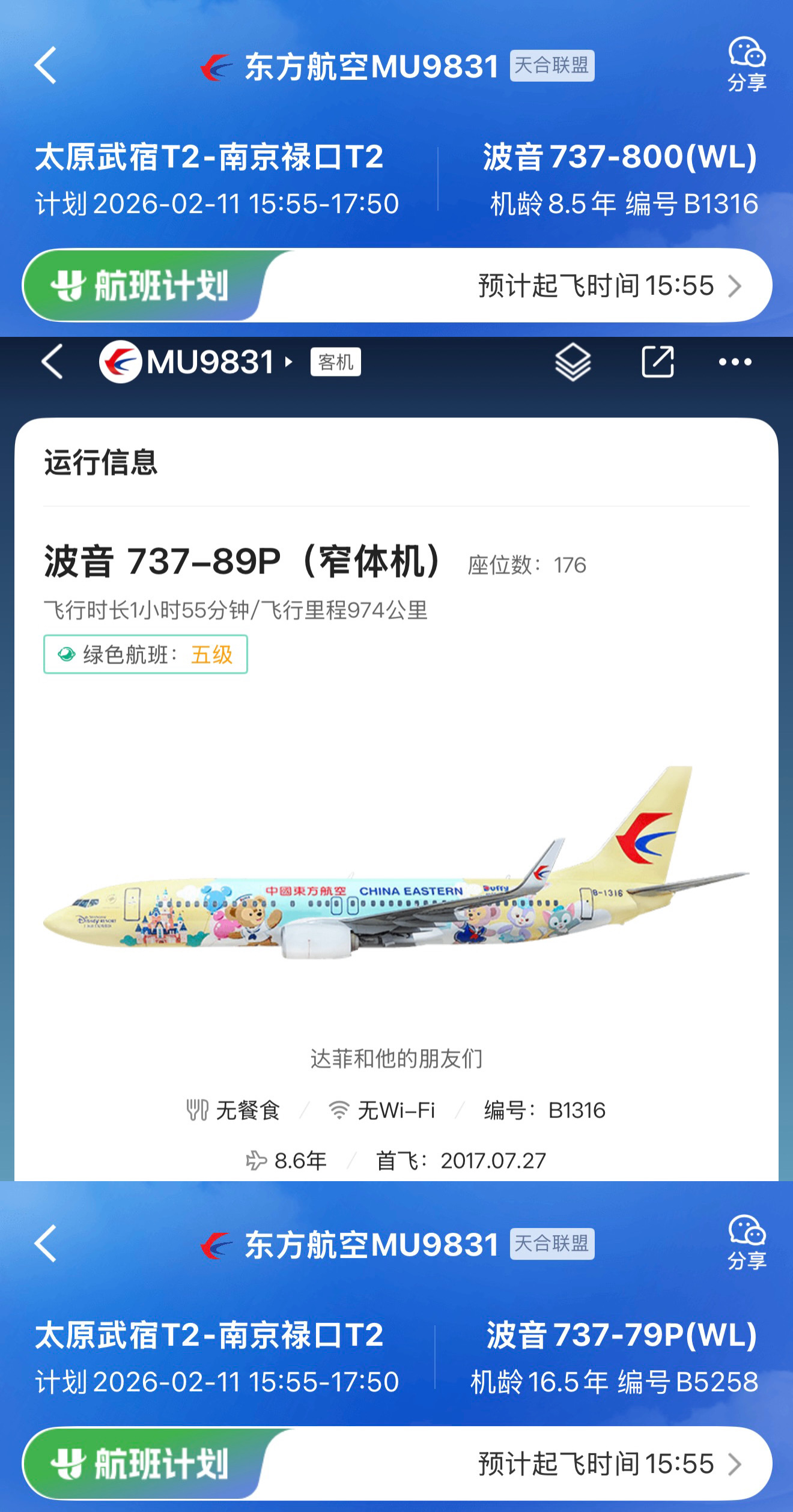793x1512 pixels.
Task: Open the layers icon in dark bar
Action: pos(573,362)
